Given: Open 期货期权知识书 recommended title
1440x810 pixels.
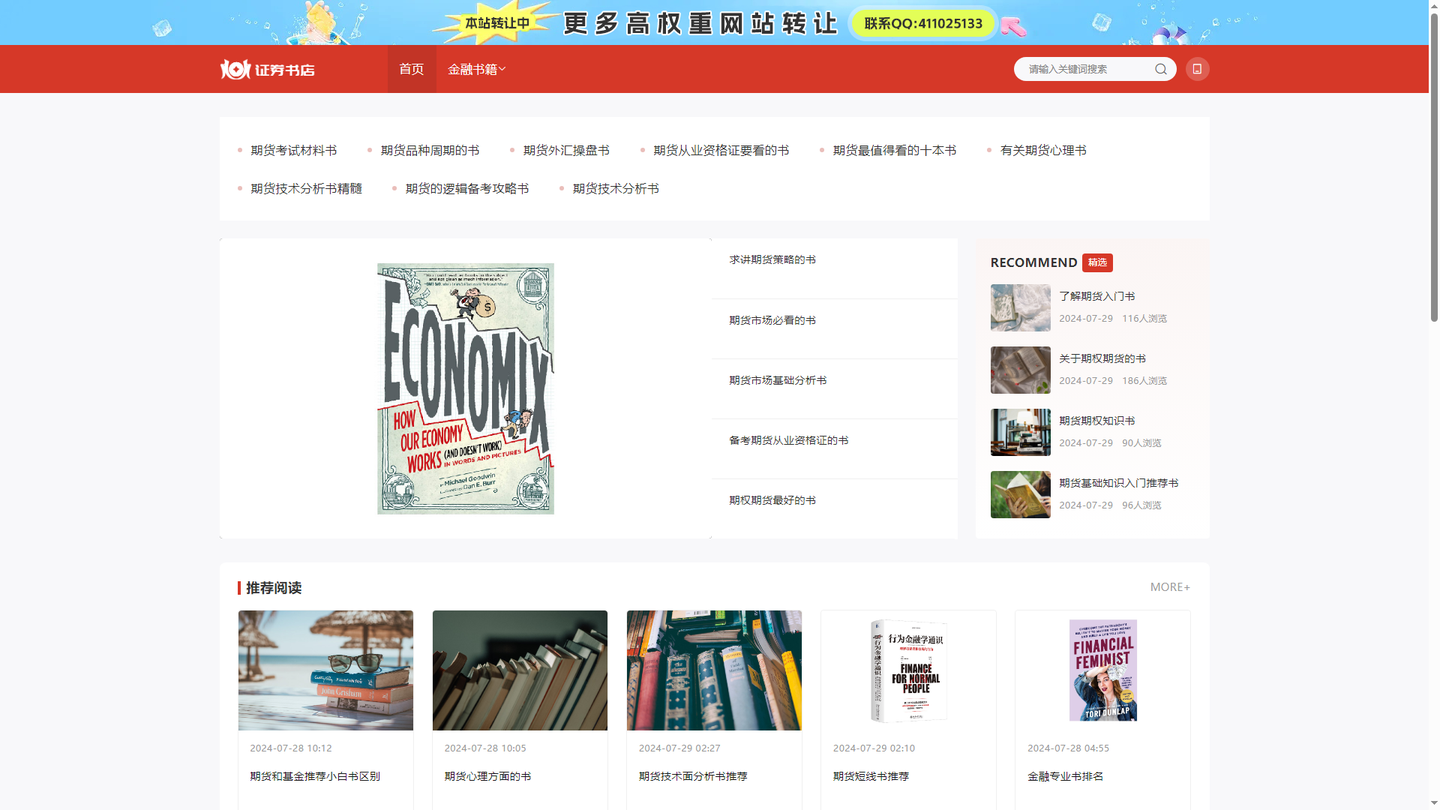Looking at the screenshot, I should coord(1097,420).
